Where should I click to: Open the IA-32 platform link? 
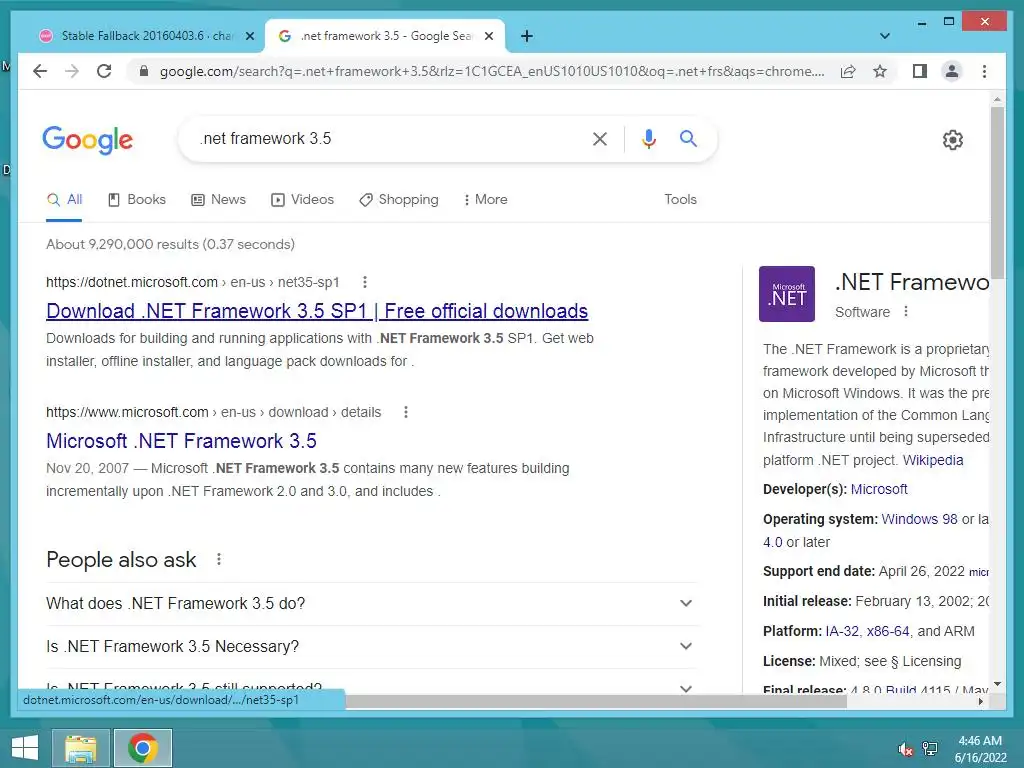(x=842, y=632)
